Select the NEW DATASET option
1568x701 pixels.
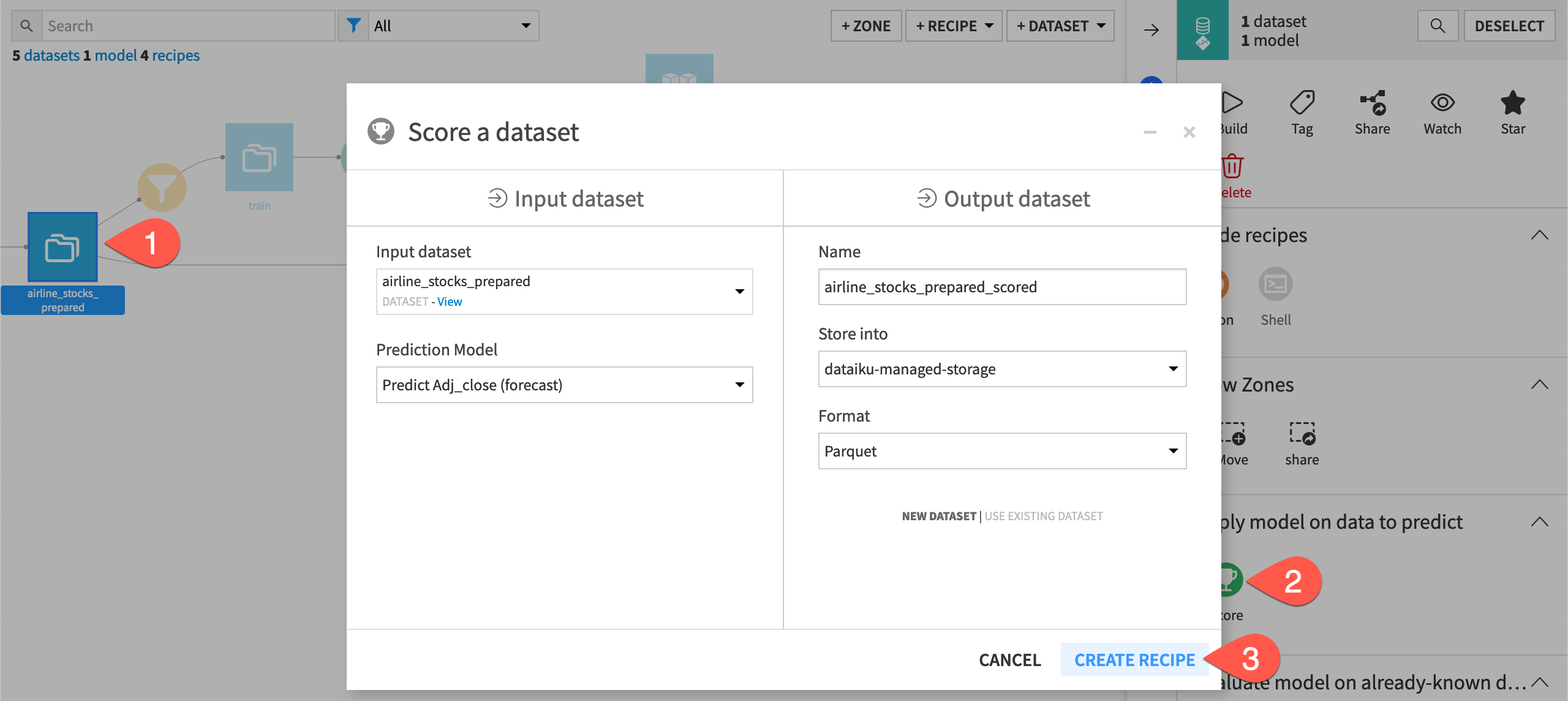pyautogui.click(x=939, y=516)
